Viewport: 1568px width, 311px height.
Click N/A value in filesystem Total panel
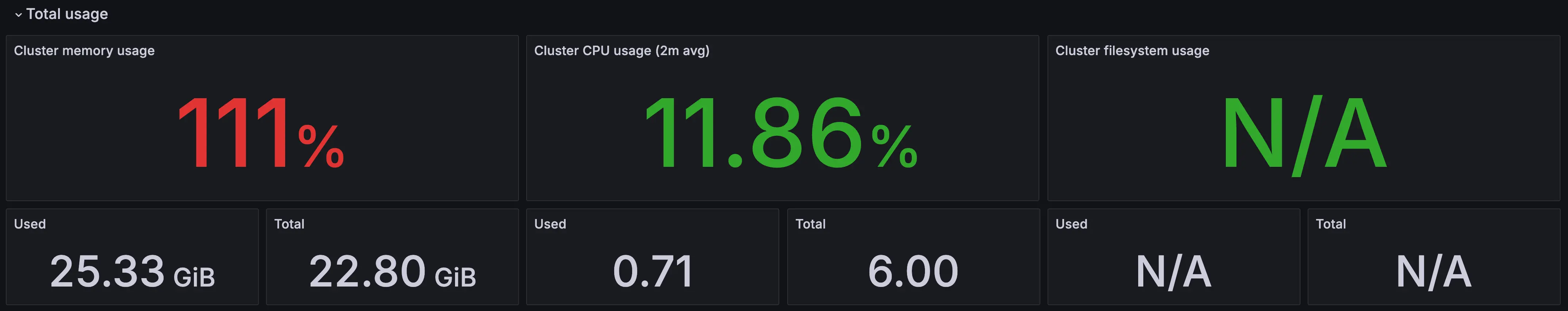[x=1433, y=272]
